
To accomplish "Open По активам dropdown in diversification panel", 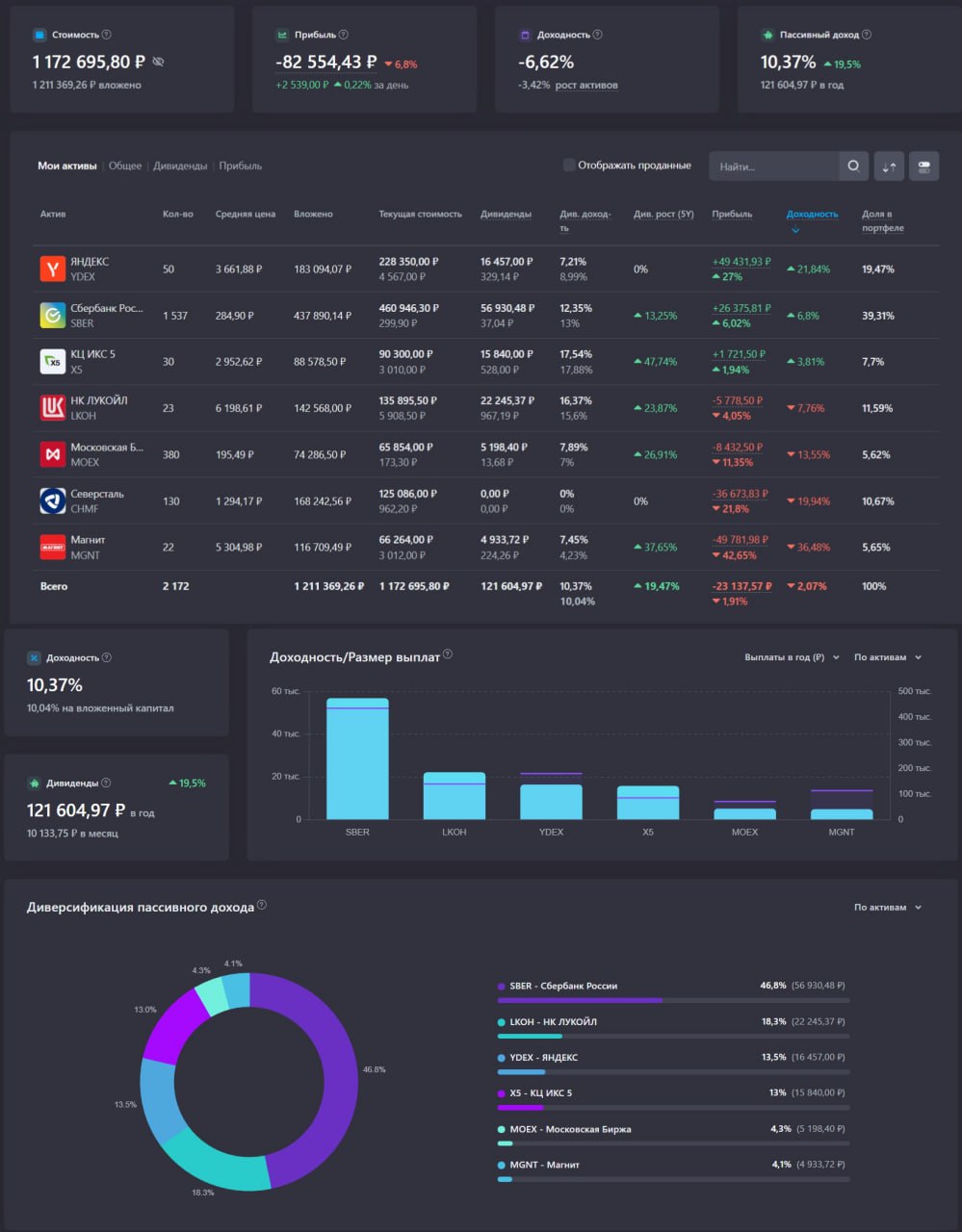I will [x=888, y=908].
